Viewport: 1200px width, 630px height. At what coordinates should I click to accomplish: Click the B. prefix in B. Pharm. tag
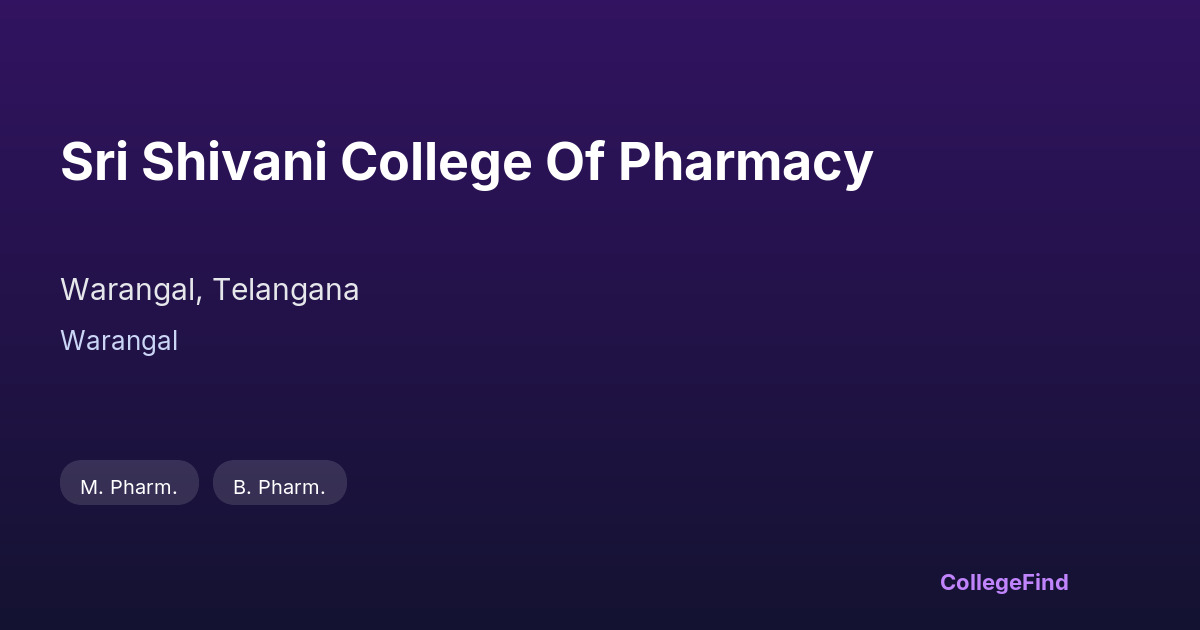pyautogui.click(x=241, y=487)
